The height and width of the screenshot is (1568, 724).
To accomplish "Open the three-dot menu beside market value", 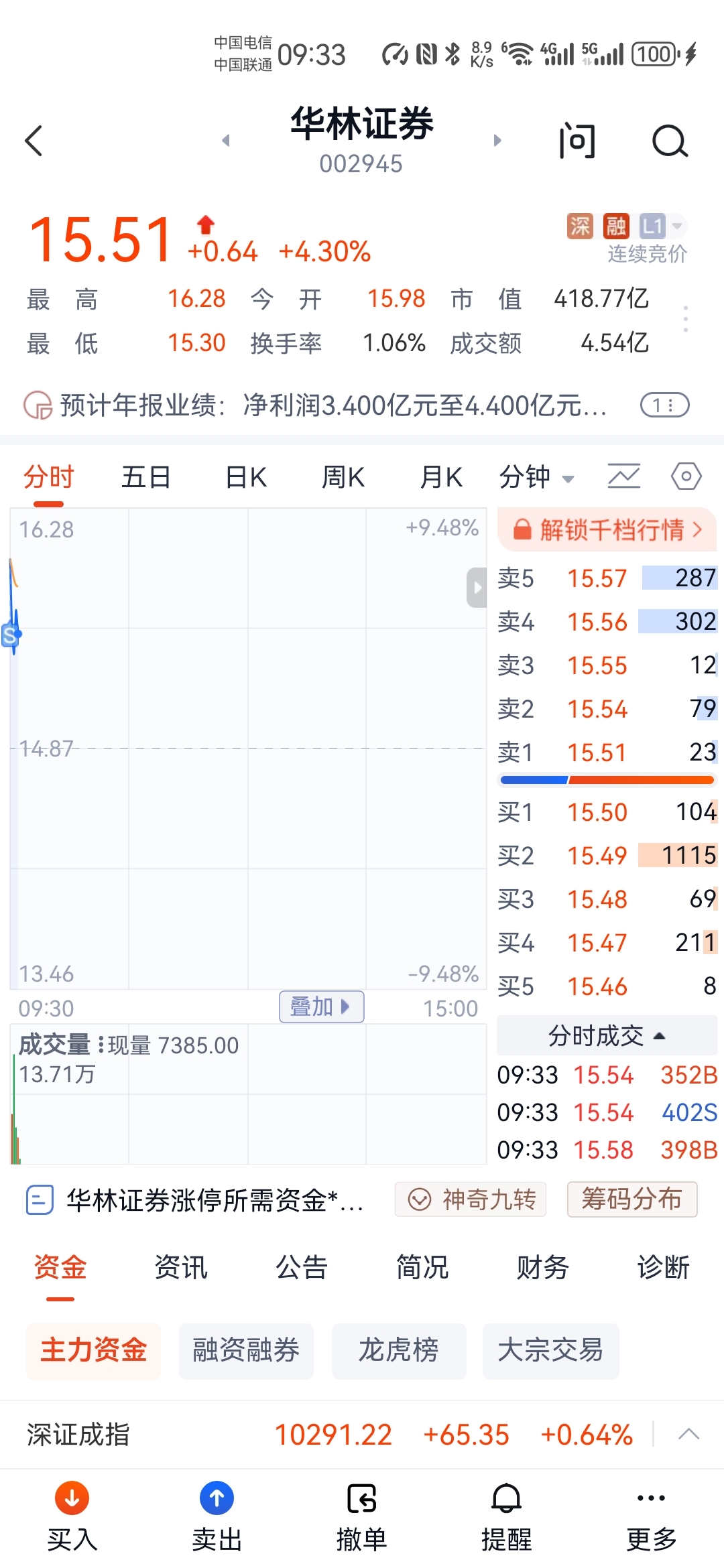I will click(685, 319).
